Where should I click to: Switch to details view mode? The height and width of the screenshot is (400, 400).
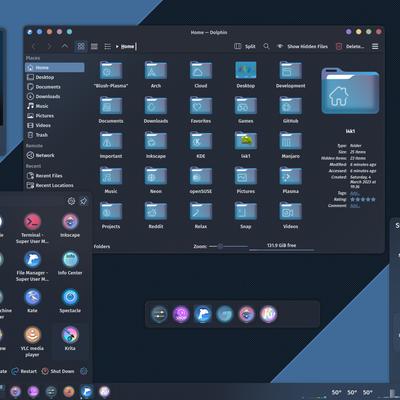click(107, 46)
